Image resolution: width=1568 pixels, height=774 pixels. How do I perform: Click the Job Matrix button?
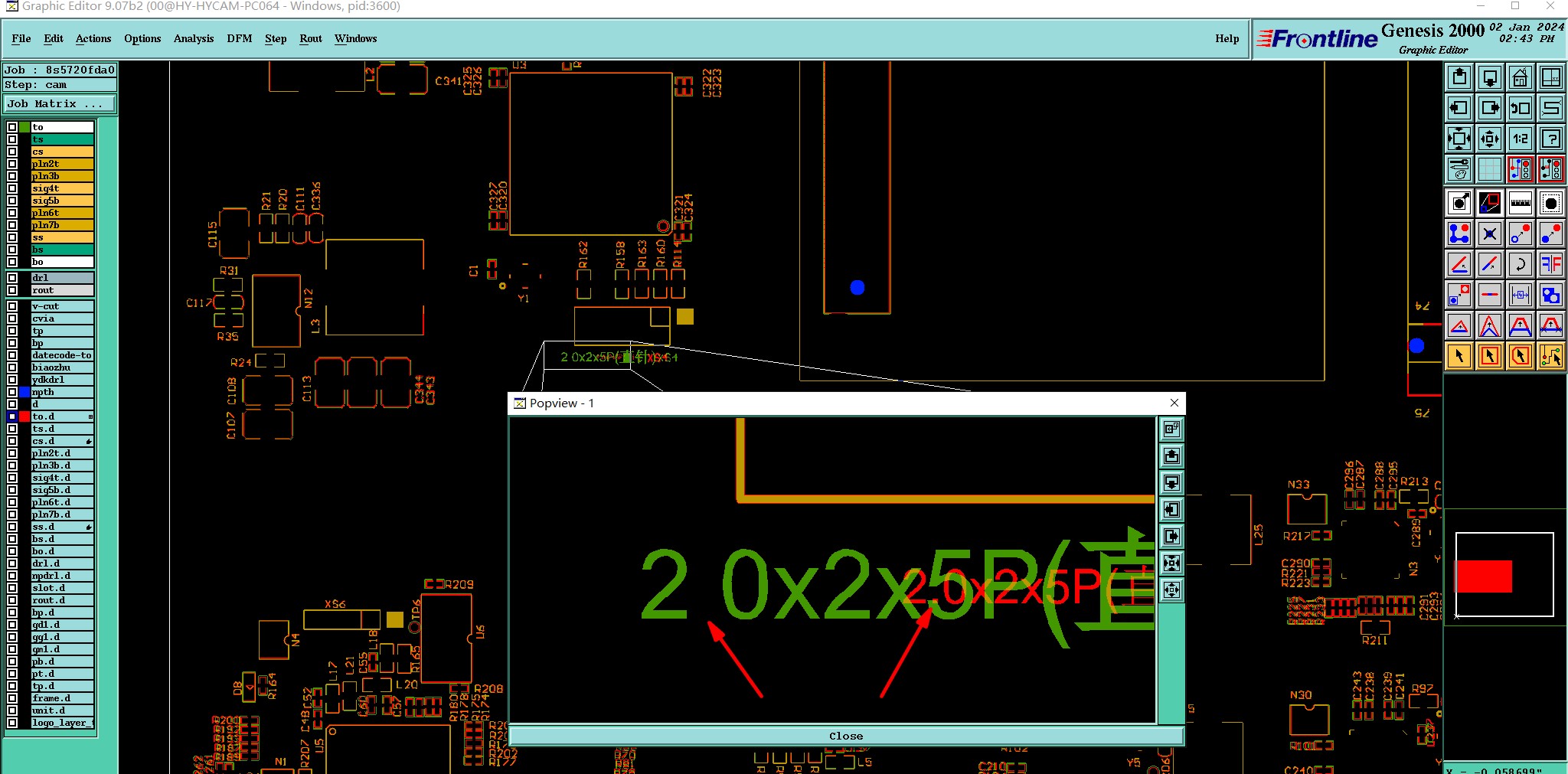point(60,104)
